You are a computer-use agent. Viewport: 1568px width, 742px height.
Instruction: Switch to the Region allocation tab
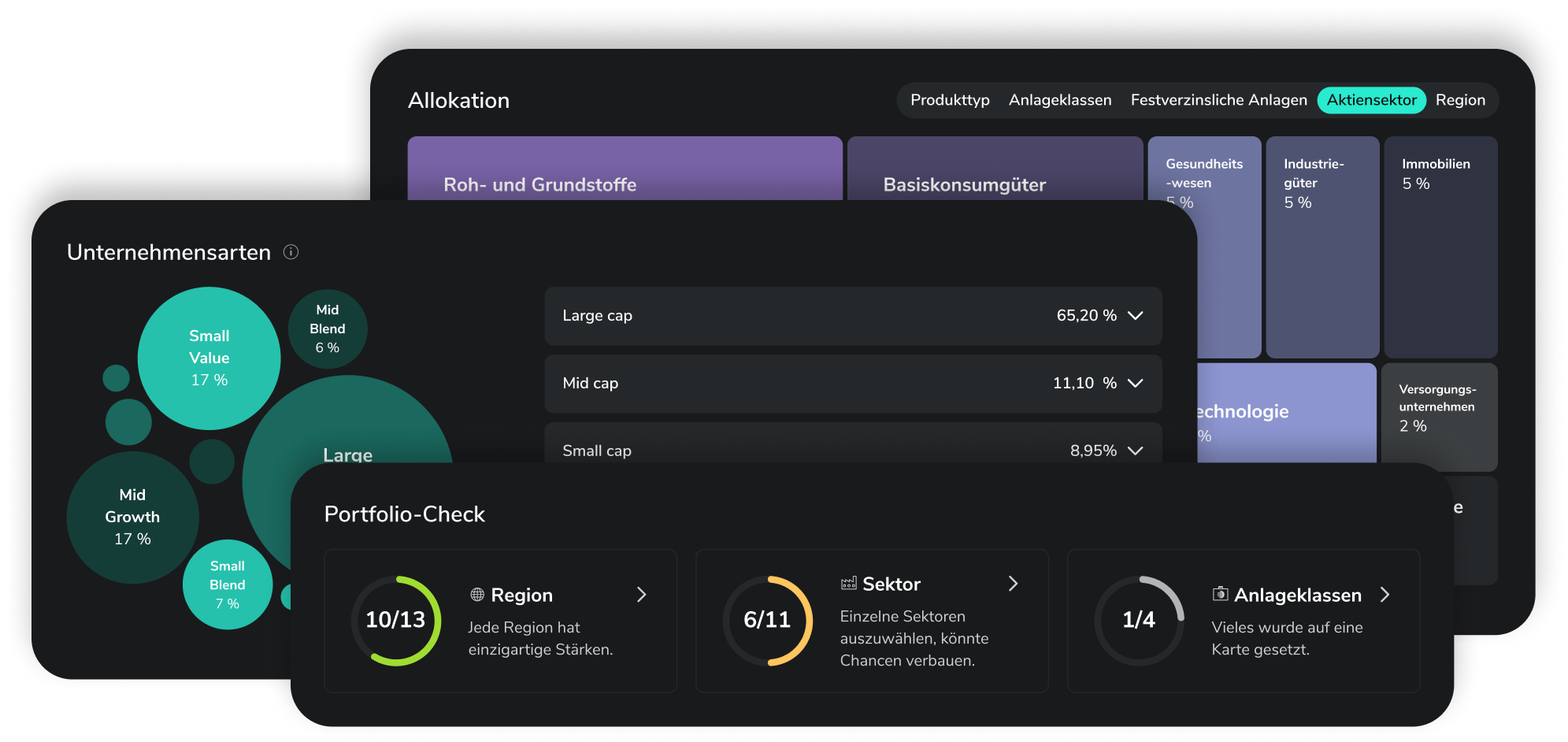(1460, 100)
